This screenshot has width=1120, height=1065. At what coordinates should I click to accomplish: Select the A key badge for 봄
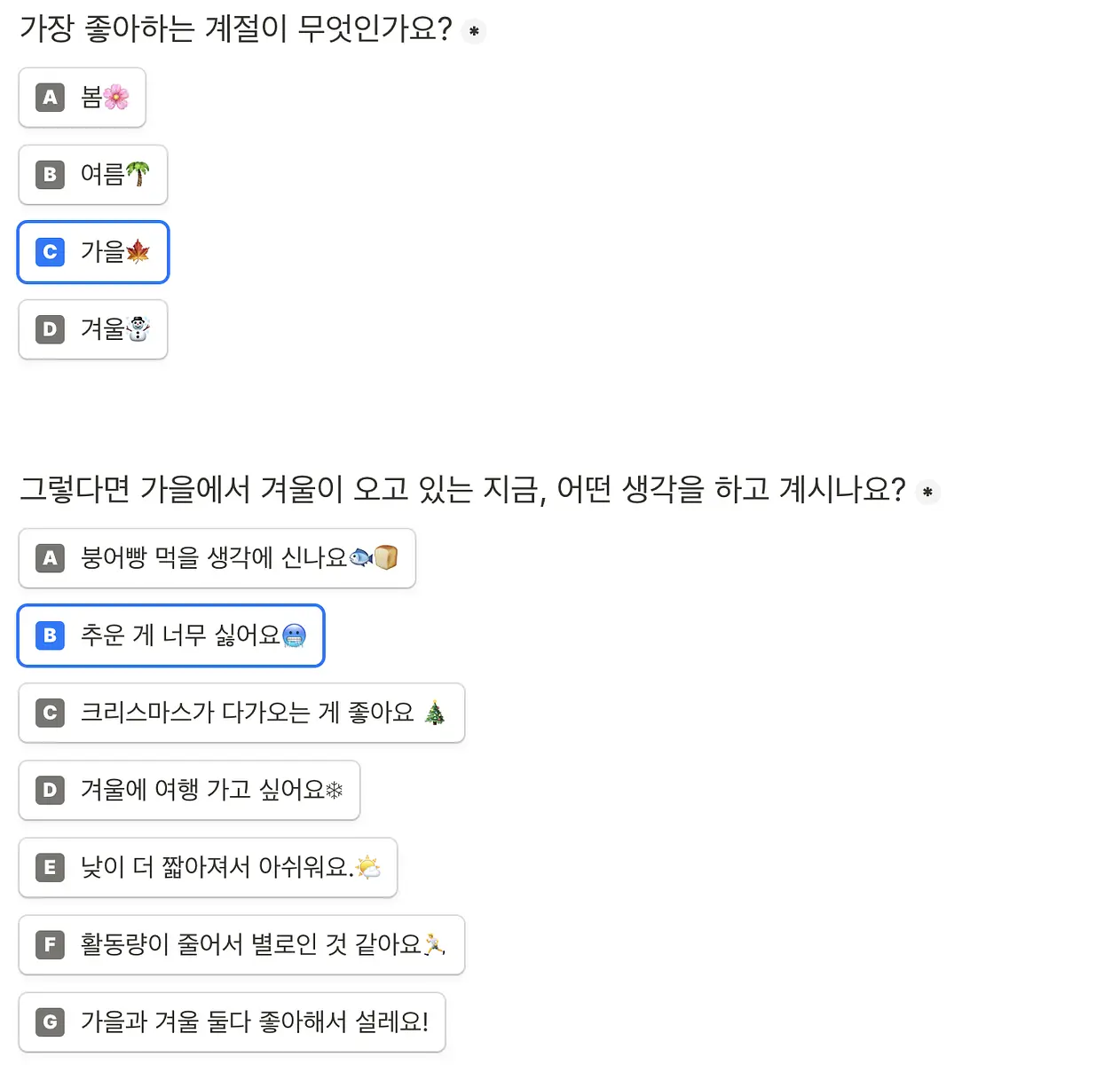51,98
